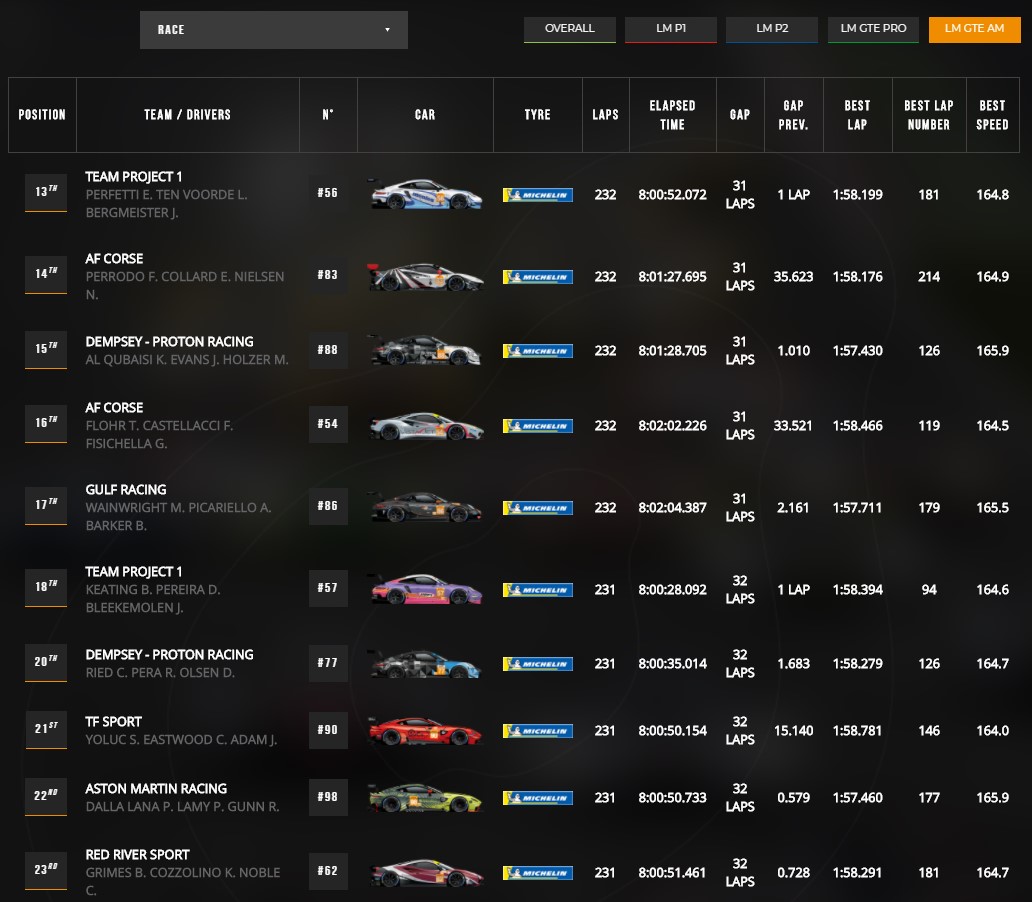The width and height of the screenshot is (1032, 902).
Task: Click the Michelin tyre logo for car #90
Action: click(x=538, y=731)
